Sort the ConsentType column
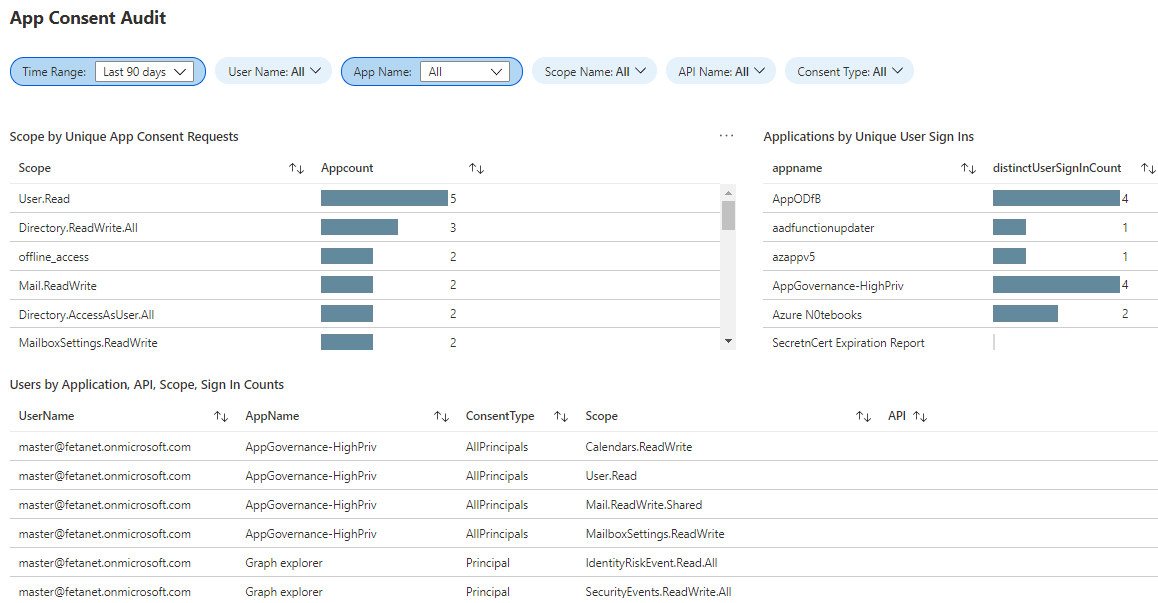Viewport: 1158px width, 603px height. (561, 416)
